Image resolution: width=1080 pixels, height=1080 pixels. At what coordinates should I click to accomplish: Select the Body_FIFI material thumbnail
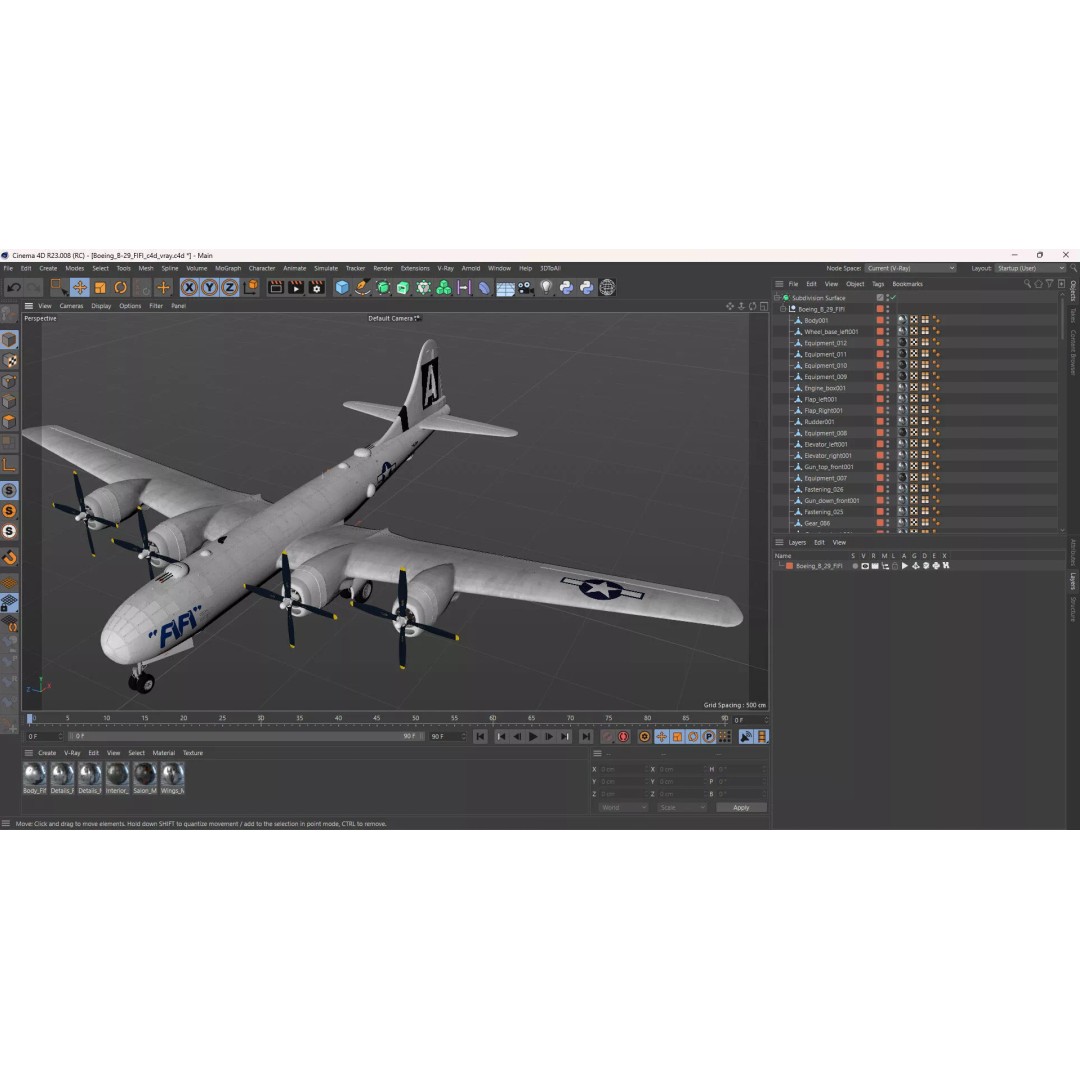coord(34,778)
